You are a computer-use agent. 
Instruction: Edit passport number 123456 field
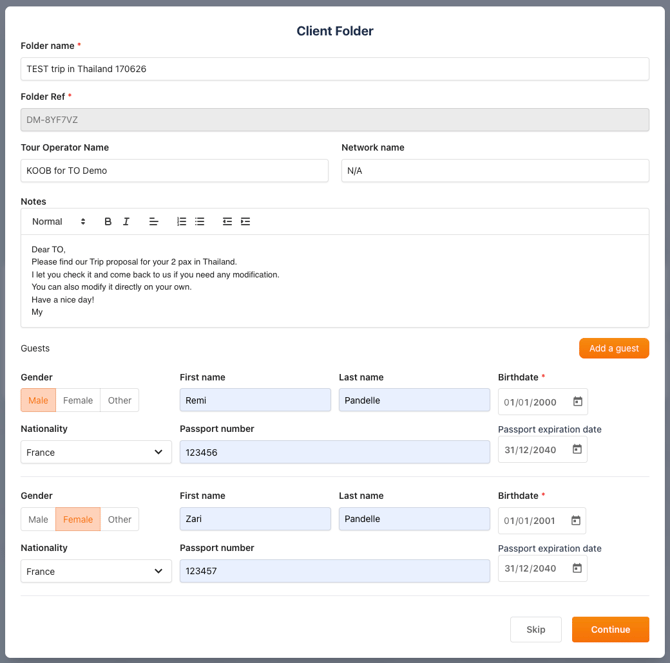[x=335, y=452]
